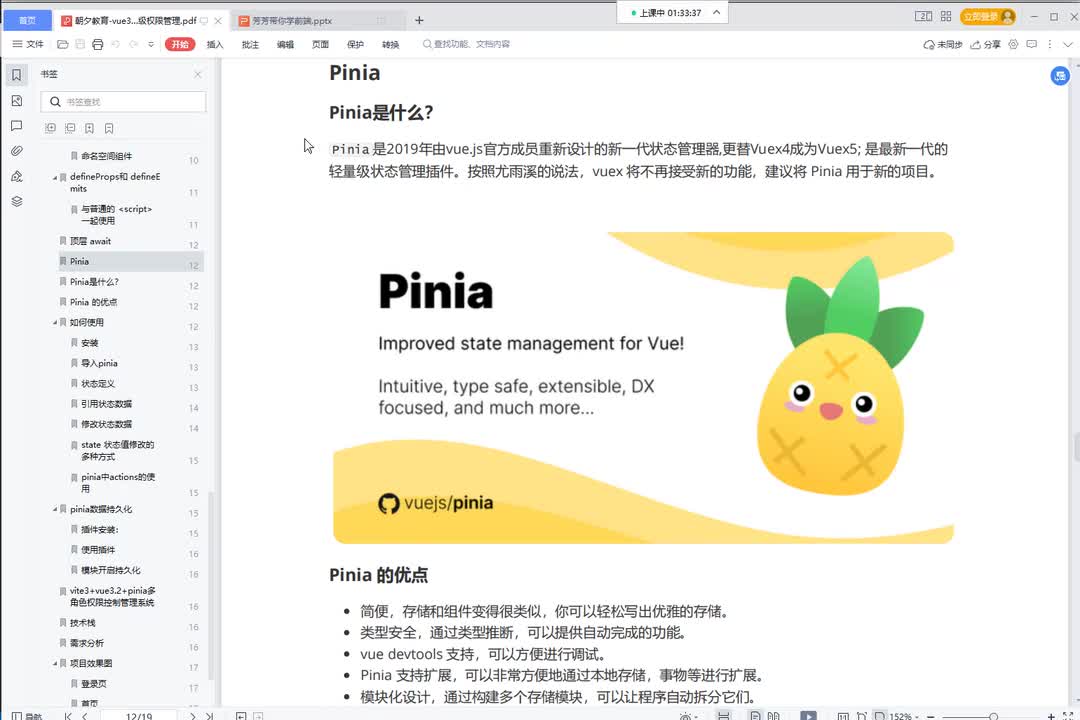Select the 开始 ribbon tab
The height and width of the screenshot is (720, 1080).
180,44
